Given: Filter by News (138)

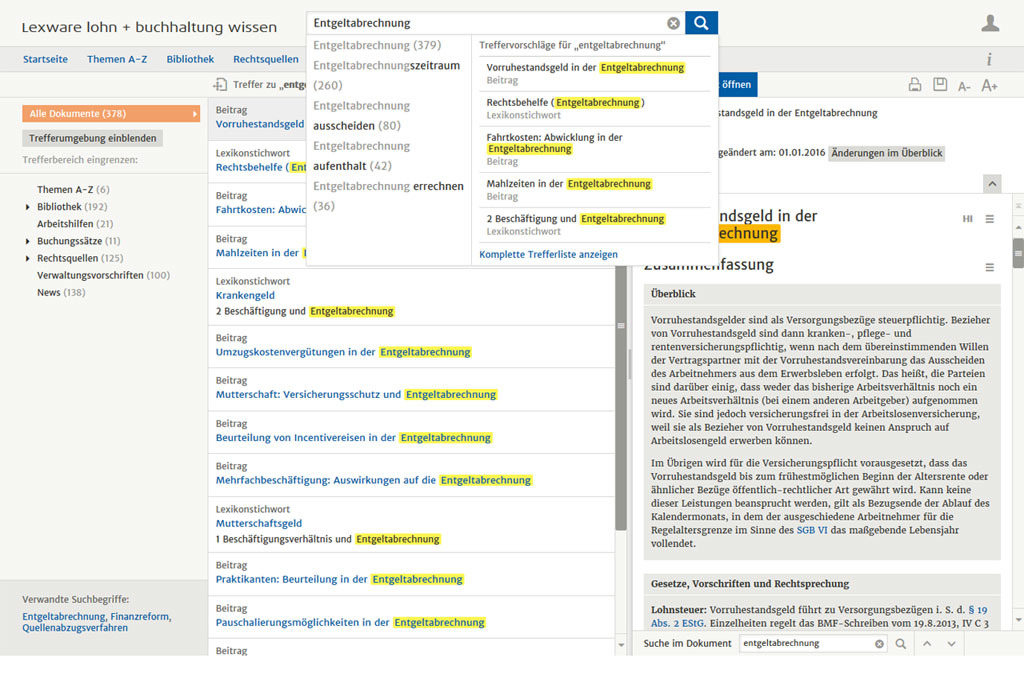Looking at the screenshot, I should click(61, 293).
